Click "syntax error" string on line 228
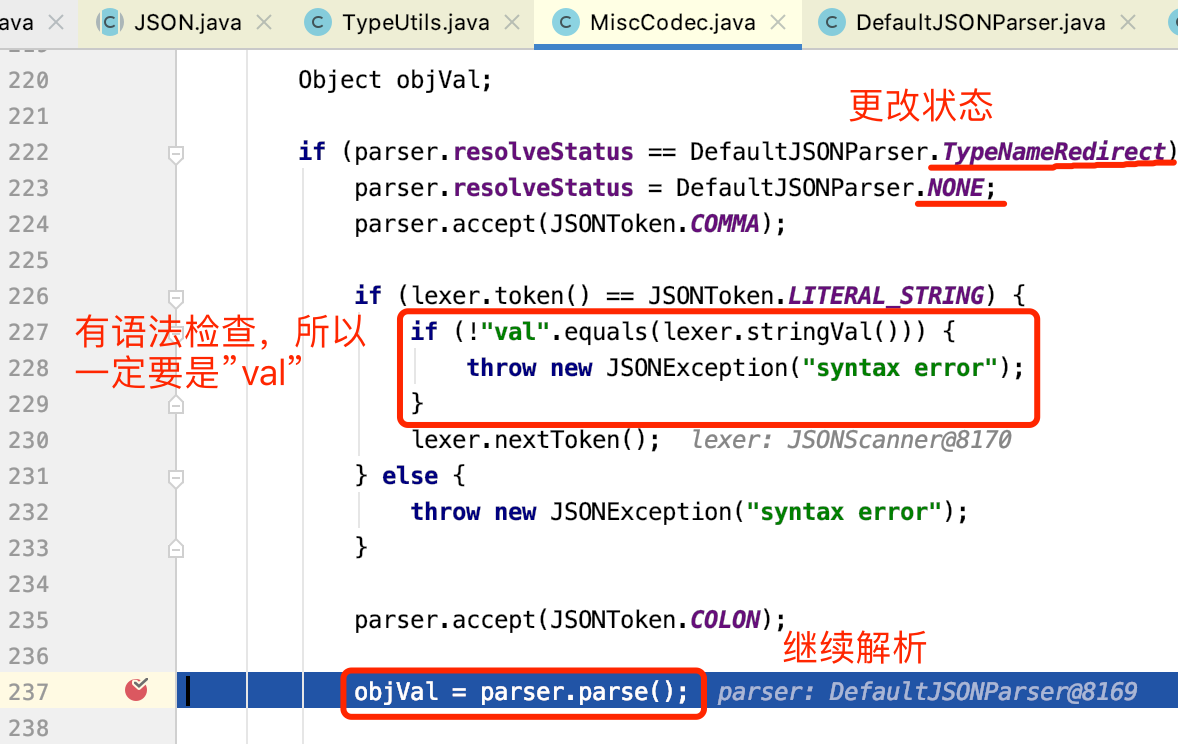 coord(901,367)
